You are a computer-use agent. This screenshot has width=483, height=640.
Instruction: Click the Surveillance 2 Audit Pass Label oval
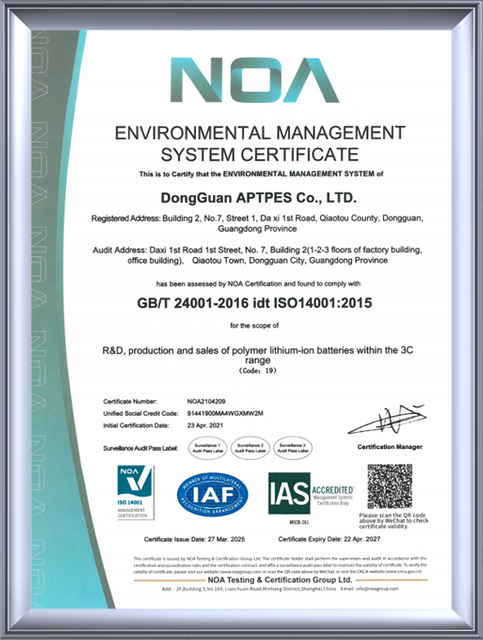(250, 448)
